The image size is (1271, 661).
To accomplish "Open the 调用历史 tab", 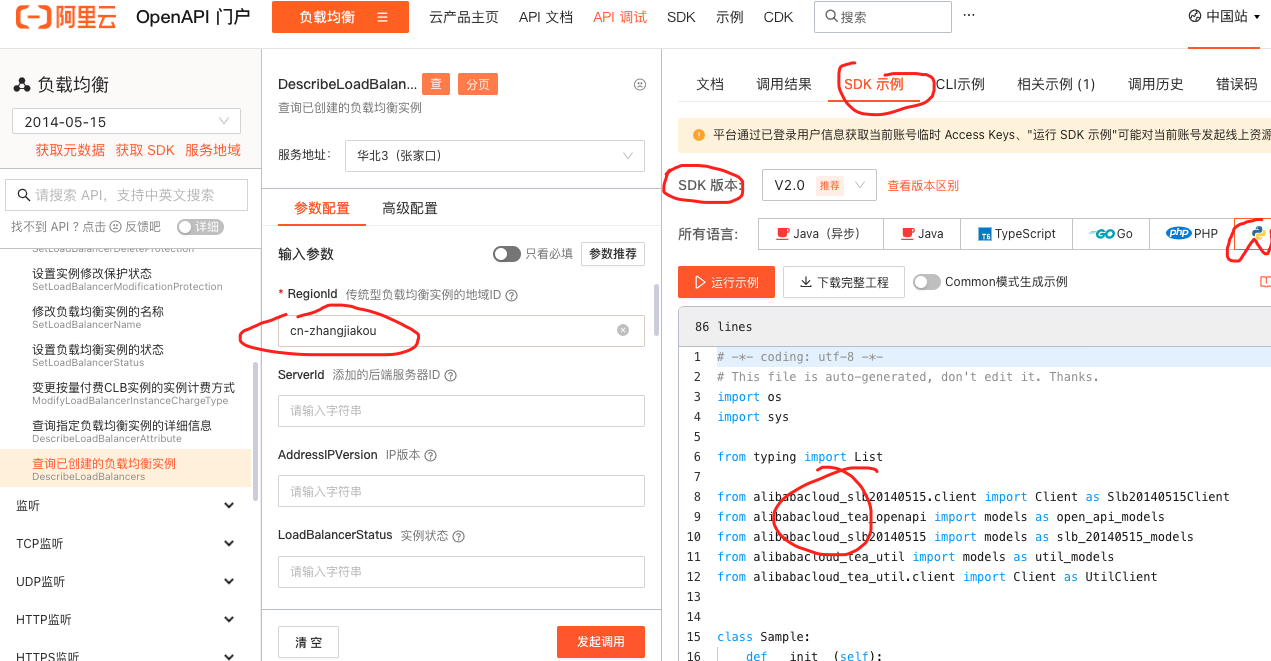I will (1156, 84).
